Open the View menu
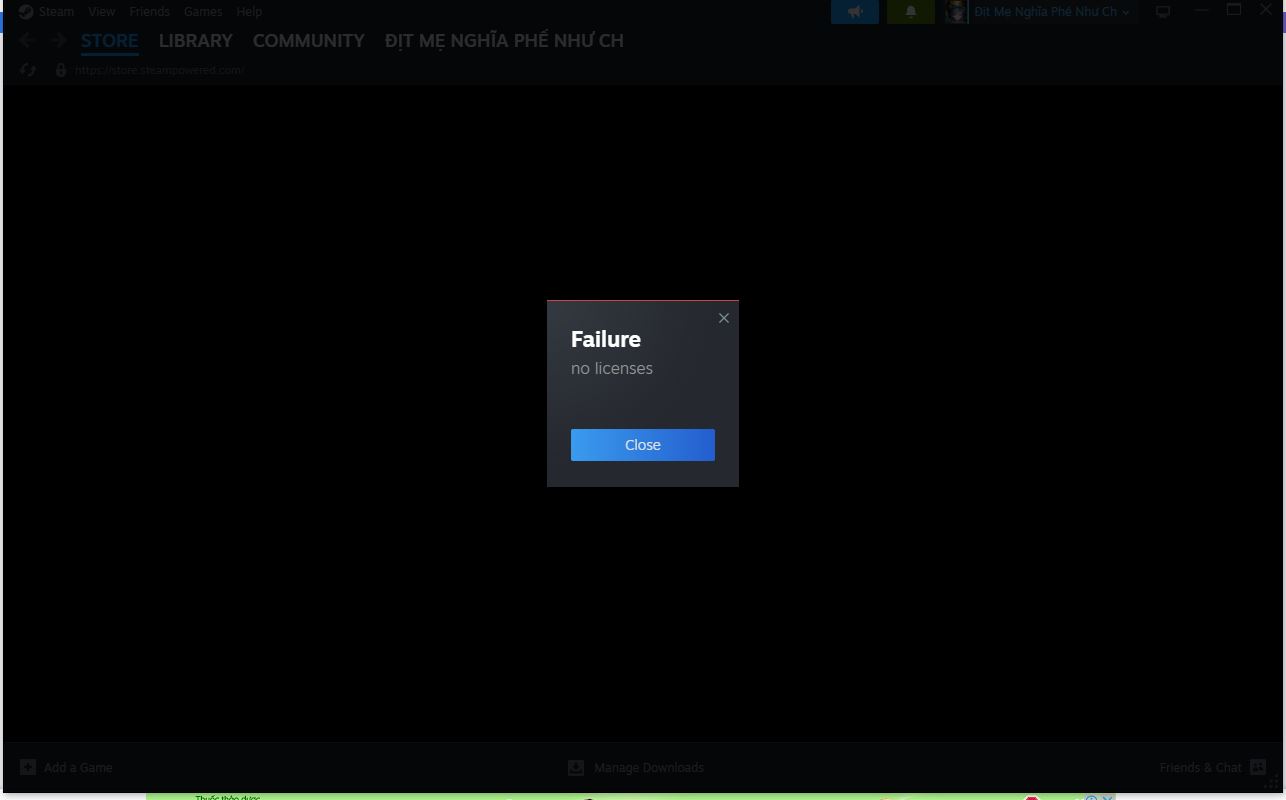This screenshot has width=1286, height=800. tap(101, 12)
